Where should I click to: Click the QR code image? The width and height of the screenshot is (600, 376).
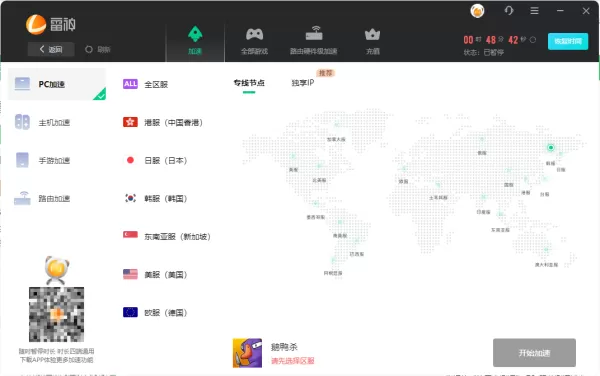point(57,314)
